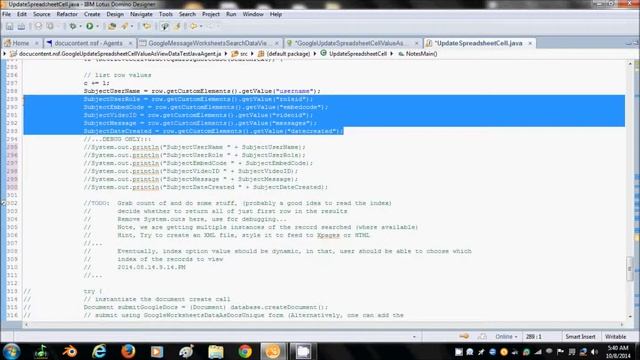Viewport: 640px width, 360px height.
Task: Expand the arrow before (default package) breadcrumb
Action: 253,54
